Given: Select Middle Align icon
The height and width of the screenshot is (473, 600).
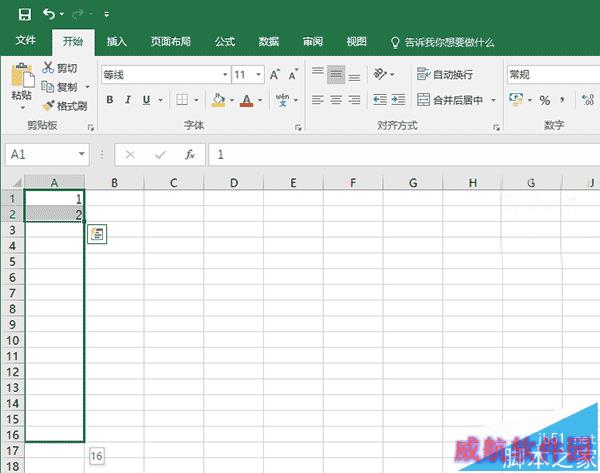Looking at the screenshot, I should 336,75.
